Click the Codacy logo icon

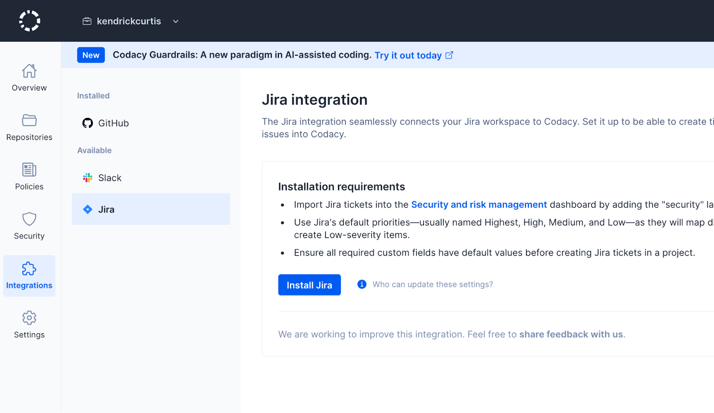[x=30, y=21]
